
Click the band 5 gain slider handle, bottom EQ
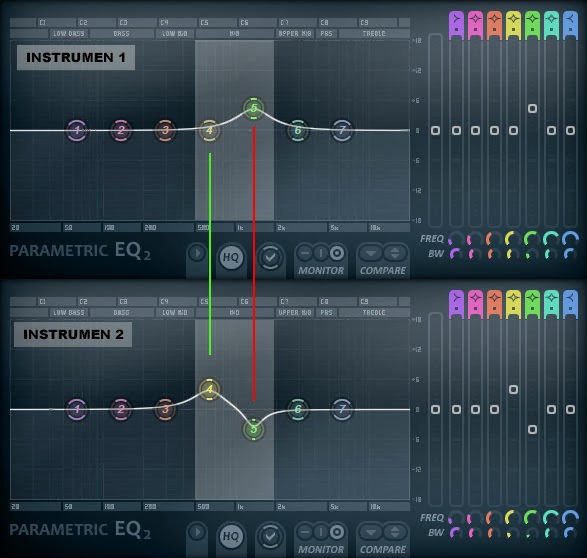click(532, 429)
